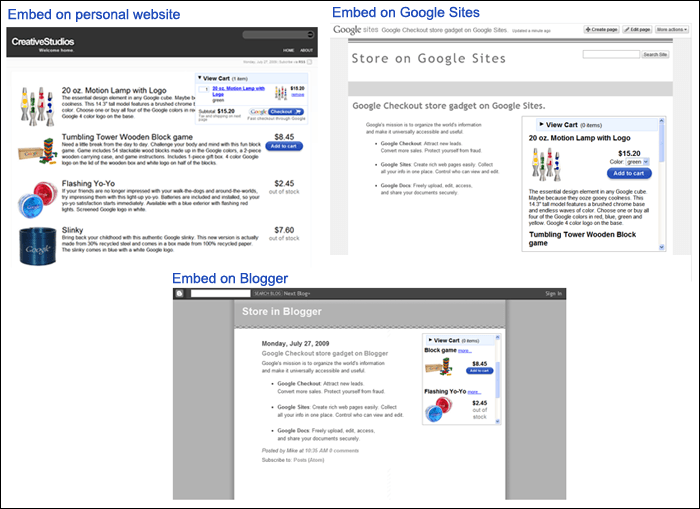Click the Google sites logo
The image size is (700, 509).
(x=355, y=29)
